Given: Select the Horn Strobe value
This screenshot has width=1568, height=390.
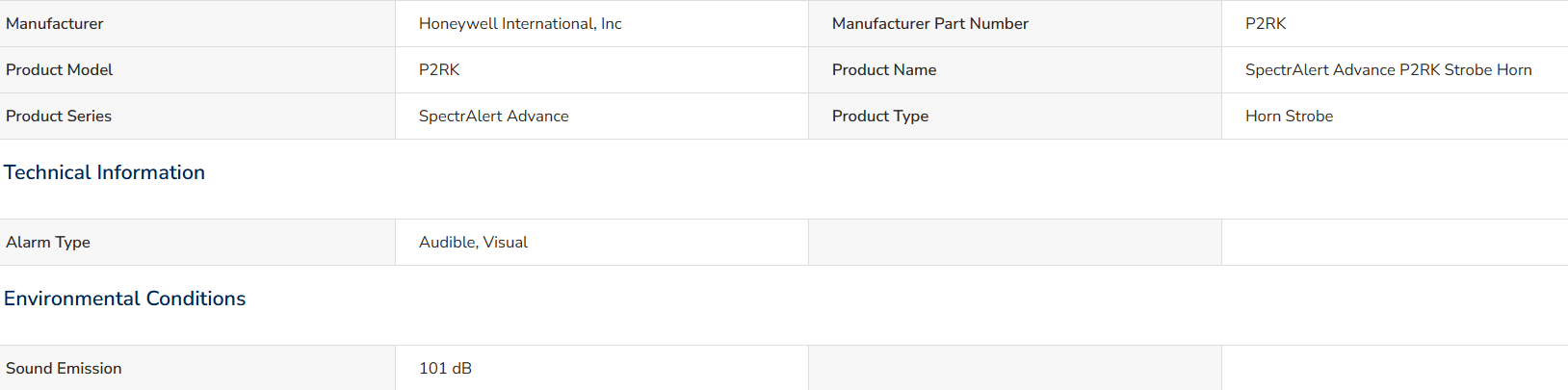Looking at the screenshot, I should coord(1290,116).
